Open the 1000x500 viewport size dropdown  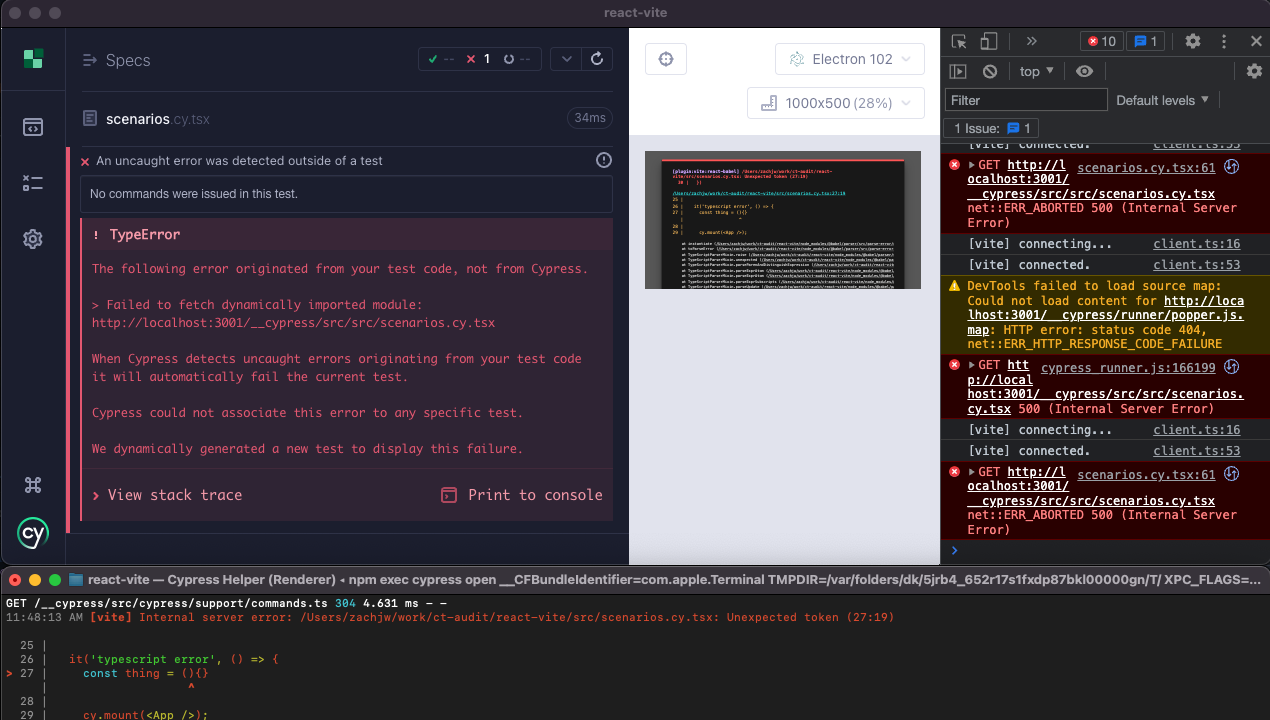pos(835,103)
